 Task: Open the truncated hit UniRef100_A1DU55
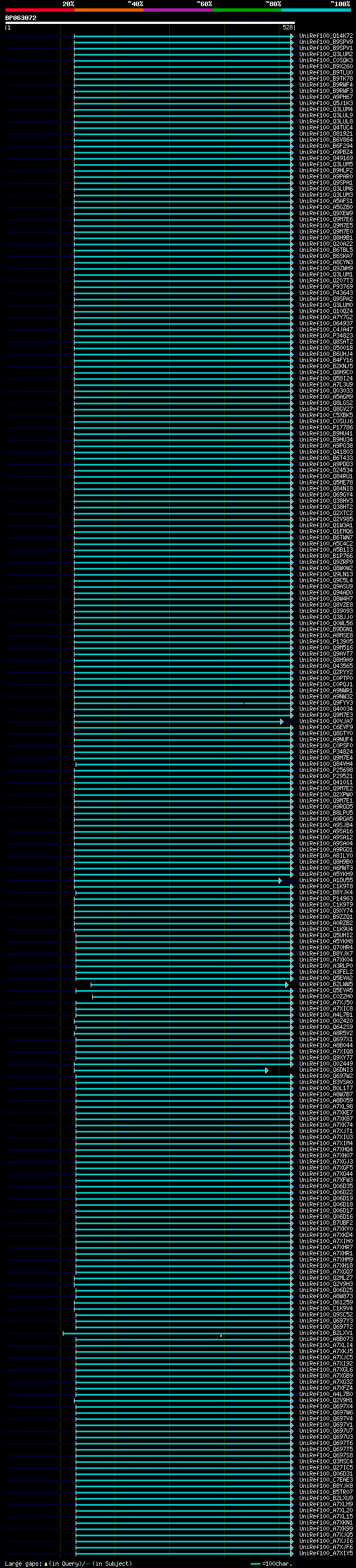pyautogui.click(x=326, y=880)
